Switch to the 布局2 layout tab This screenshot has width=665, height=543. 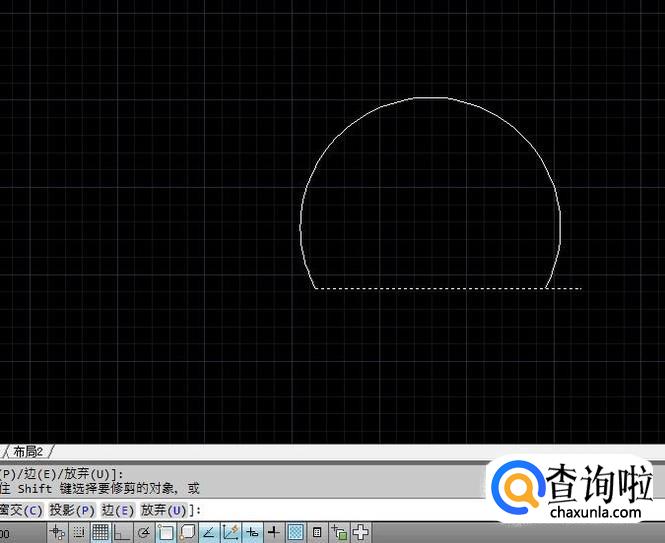tap(30, 451)
